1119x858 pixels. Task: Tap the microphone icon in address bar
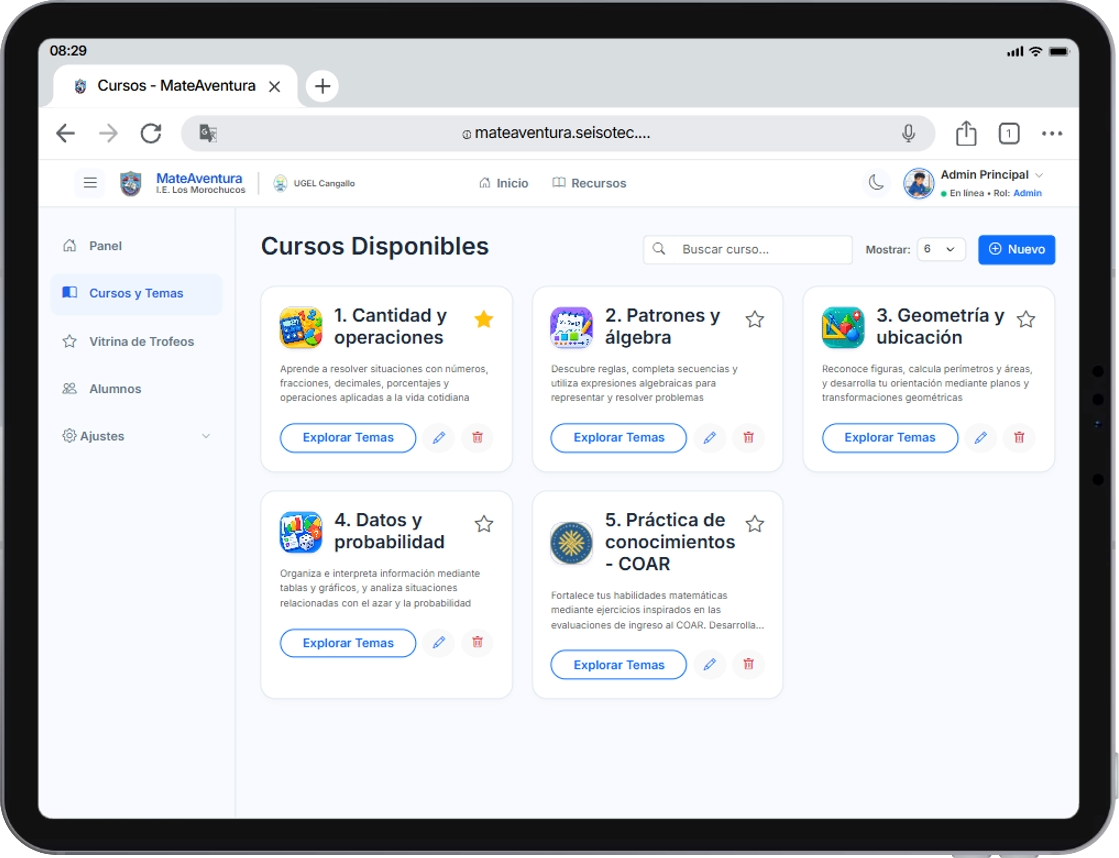point(908,133)
